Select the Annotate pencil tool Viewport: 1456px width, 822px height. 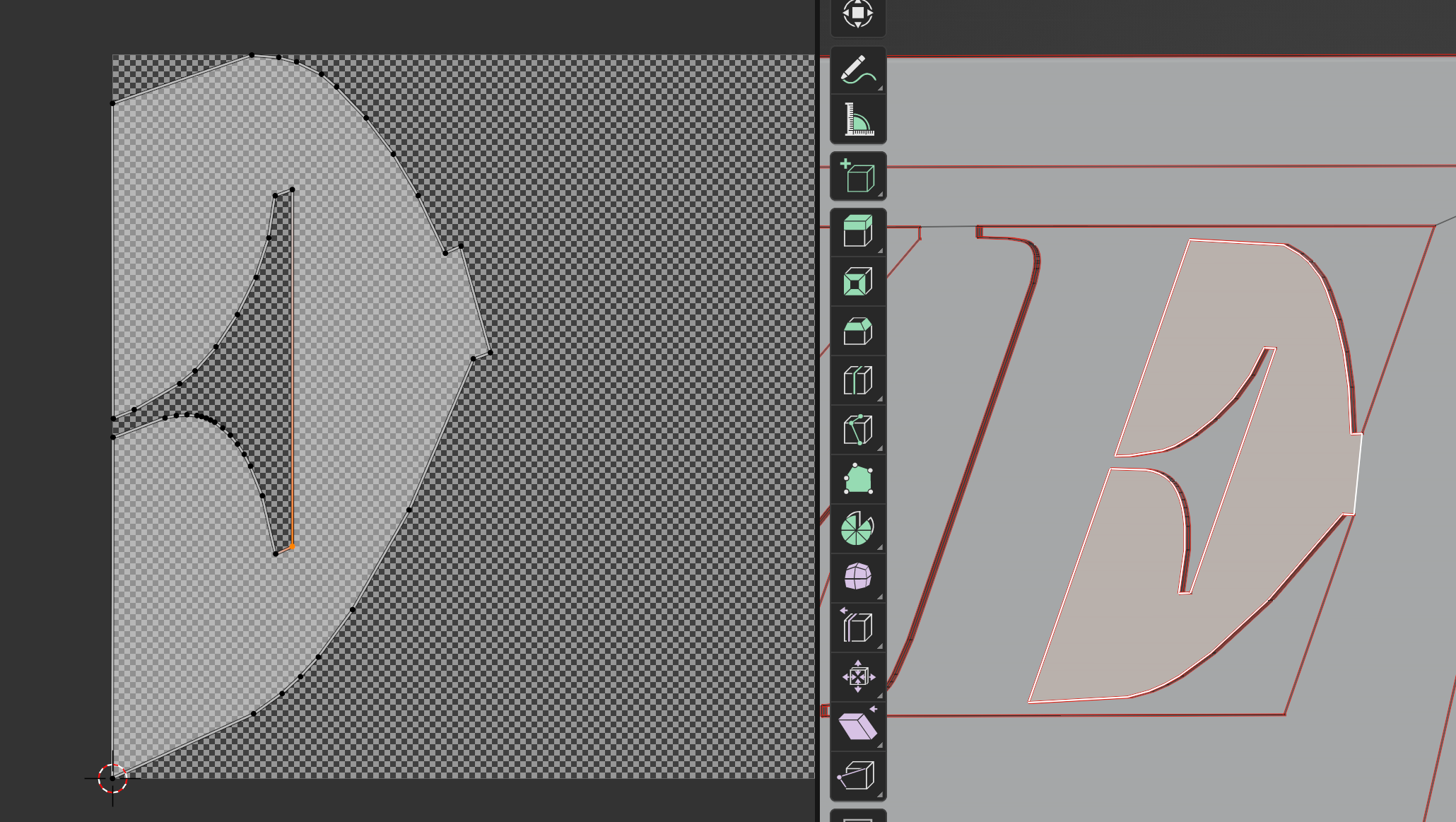(x=858, y=70)
